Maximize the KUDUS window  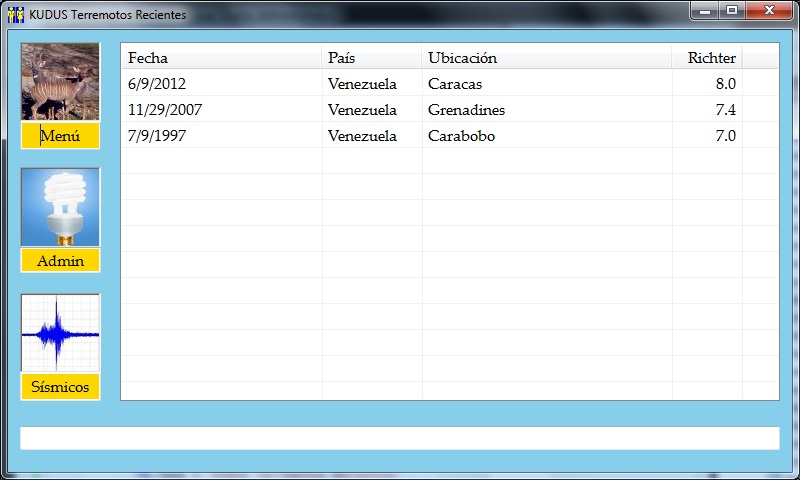[732, 11]
